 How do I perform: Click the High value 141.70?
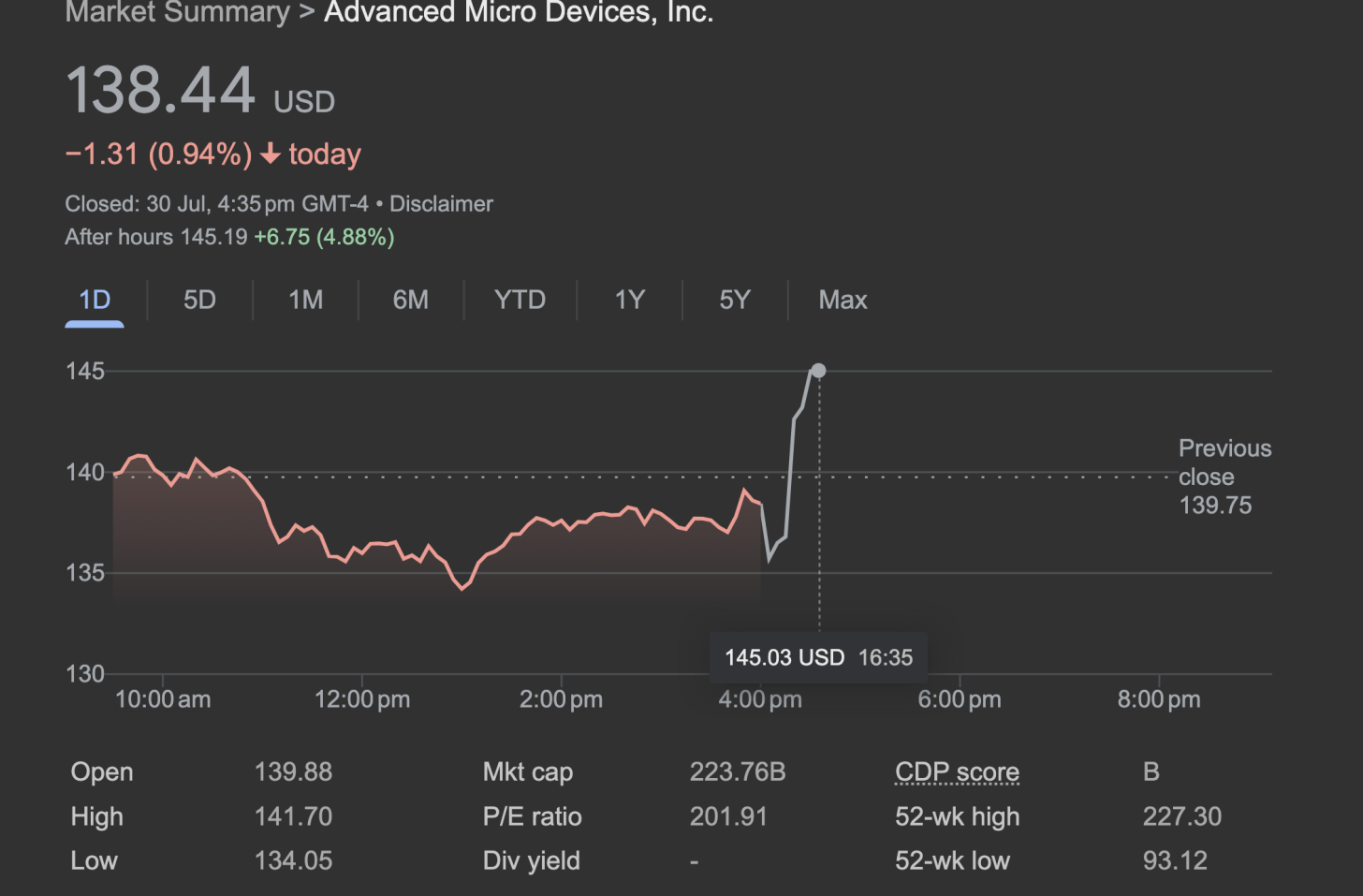click(293, 816)
